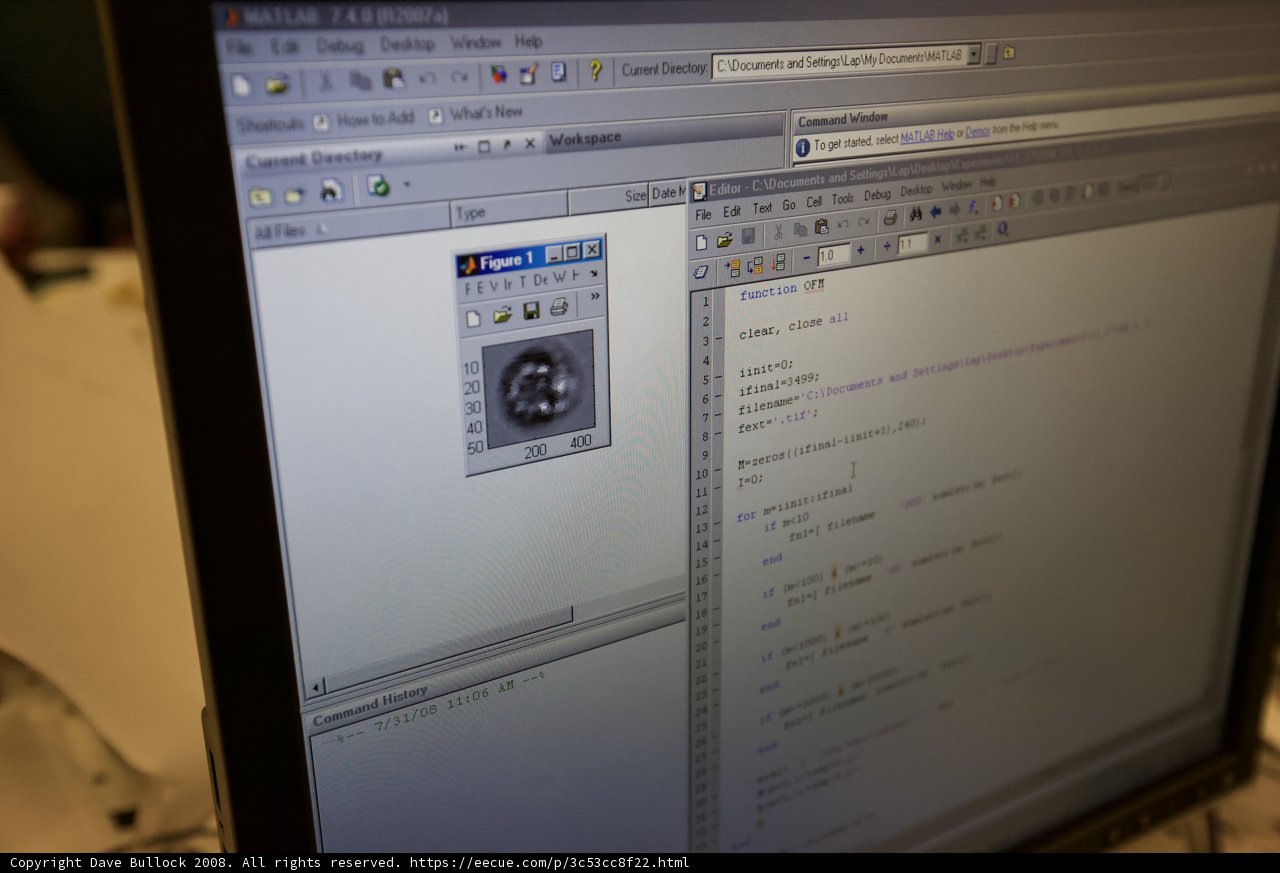Click the Open file icon in MATLAB's main toolbar
The width and height of the screenshot is (1280, 873).
pos(277,85)
